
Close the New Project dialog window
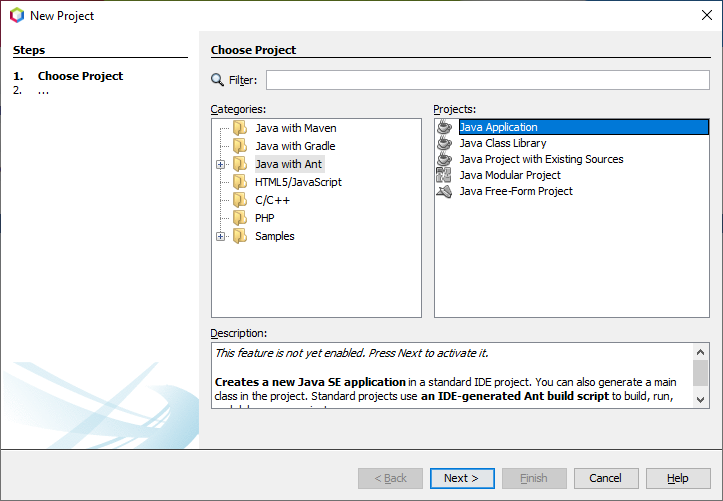pyautogui.click(x=706, y=15)
